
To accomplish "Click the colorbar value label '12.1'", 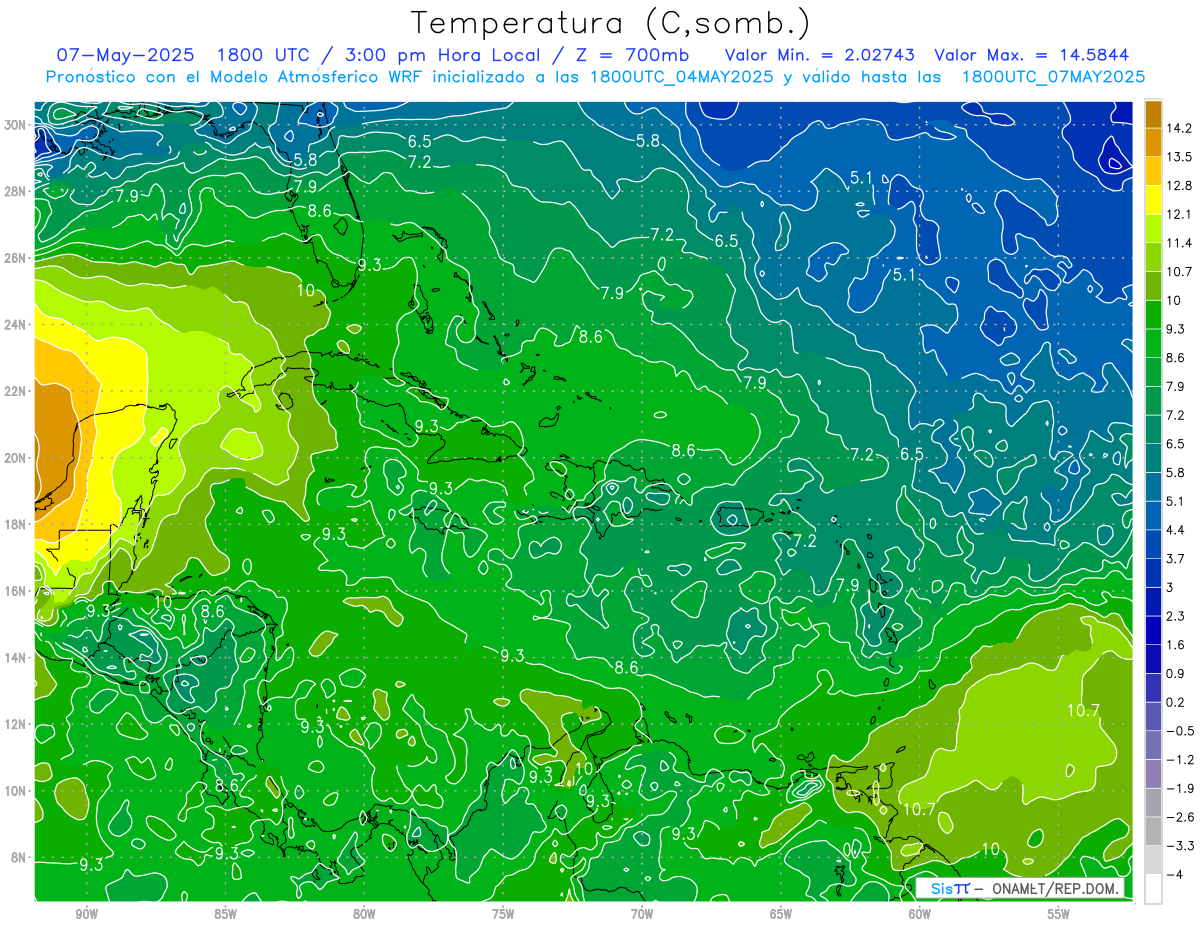I will click(1180, 214).
